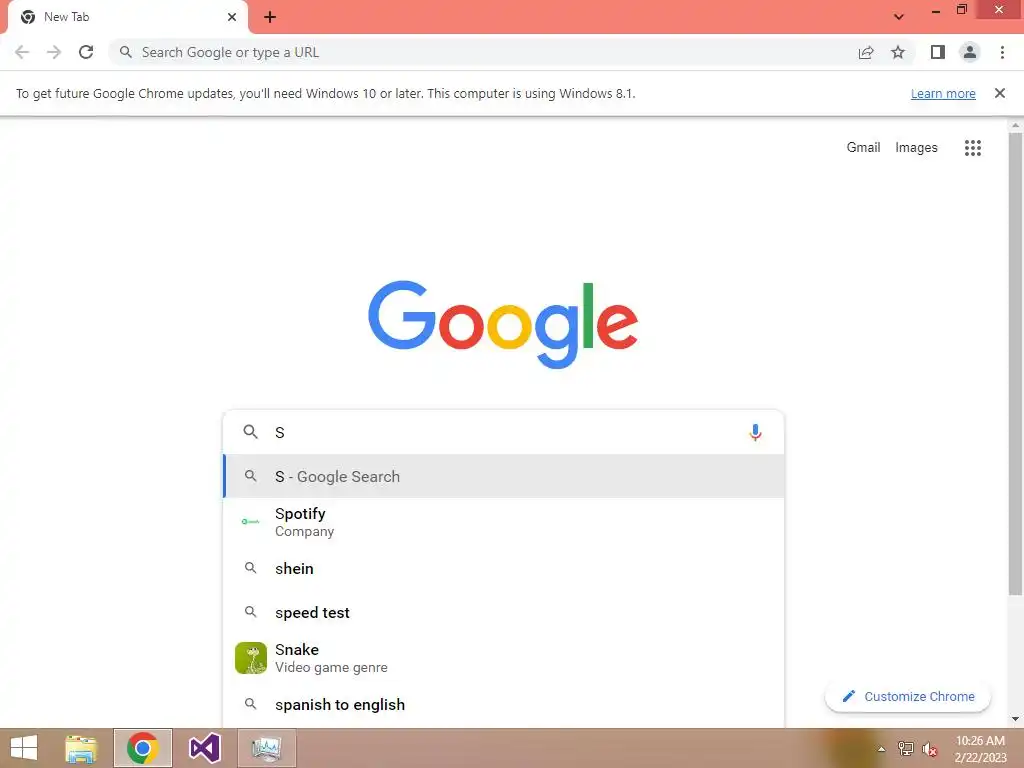Open the Chrome profile avatar

click(x=970, y=52)
